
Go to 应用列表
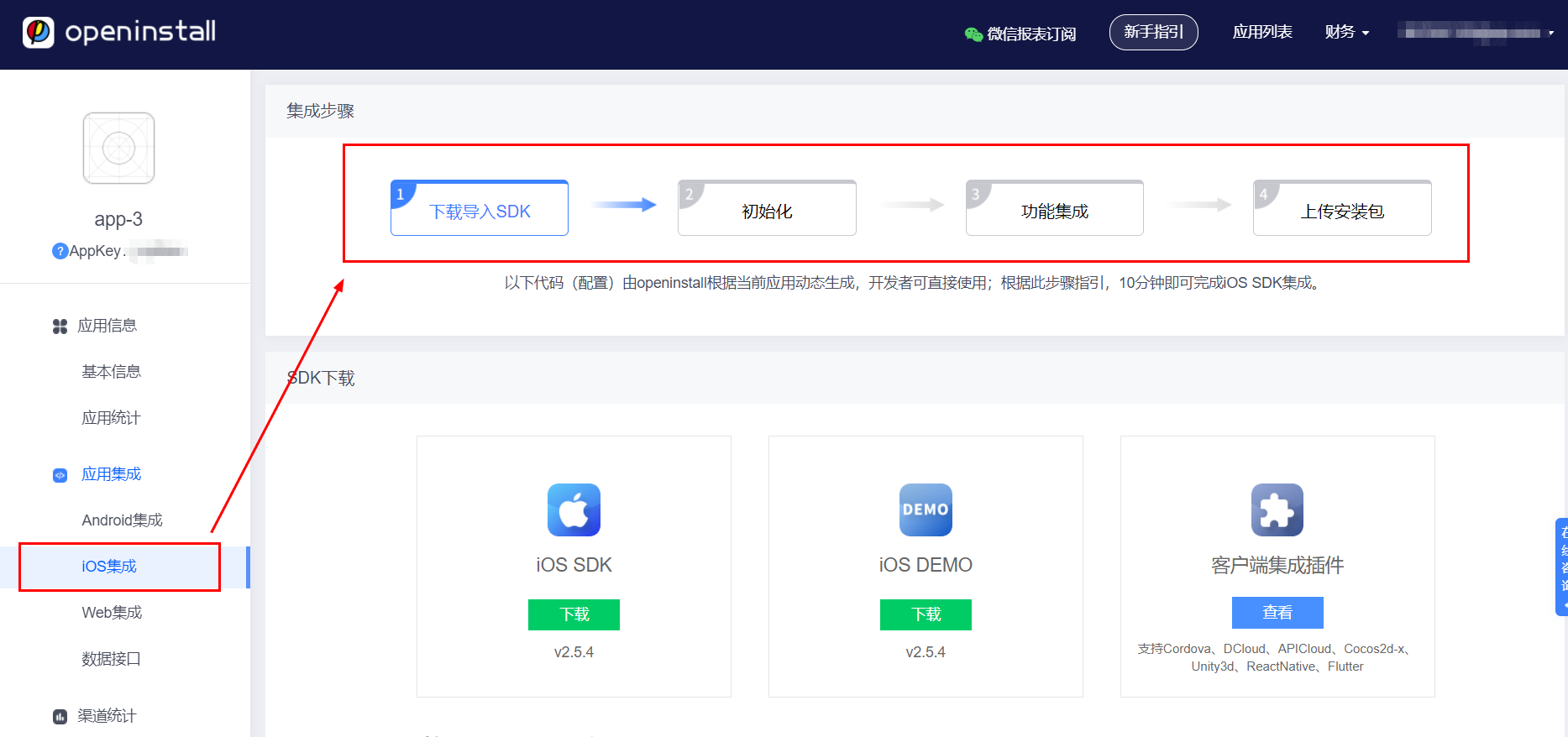tap(1262, 32)
